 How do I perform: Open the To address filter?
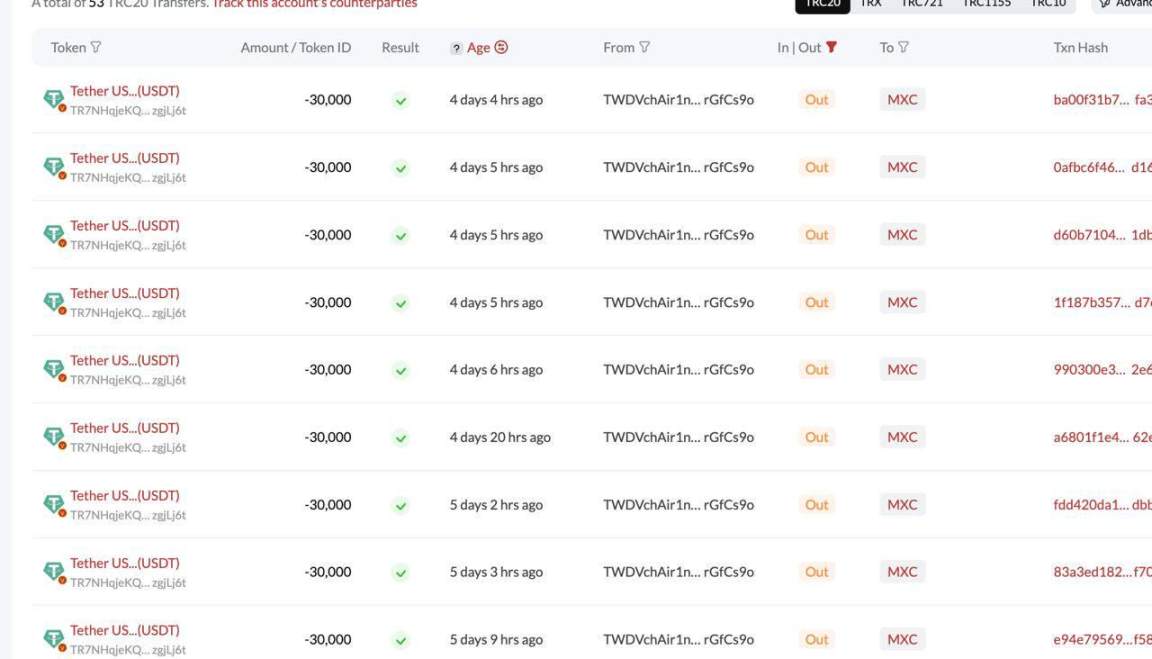click(903, 48)
